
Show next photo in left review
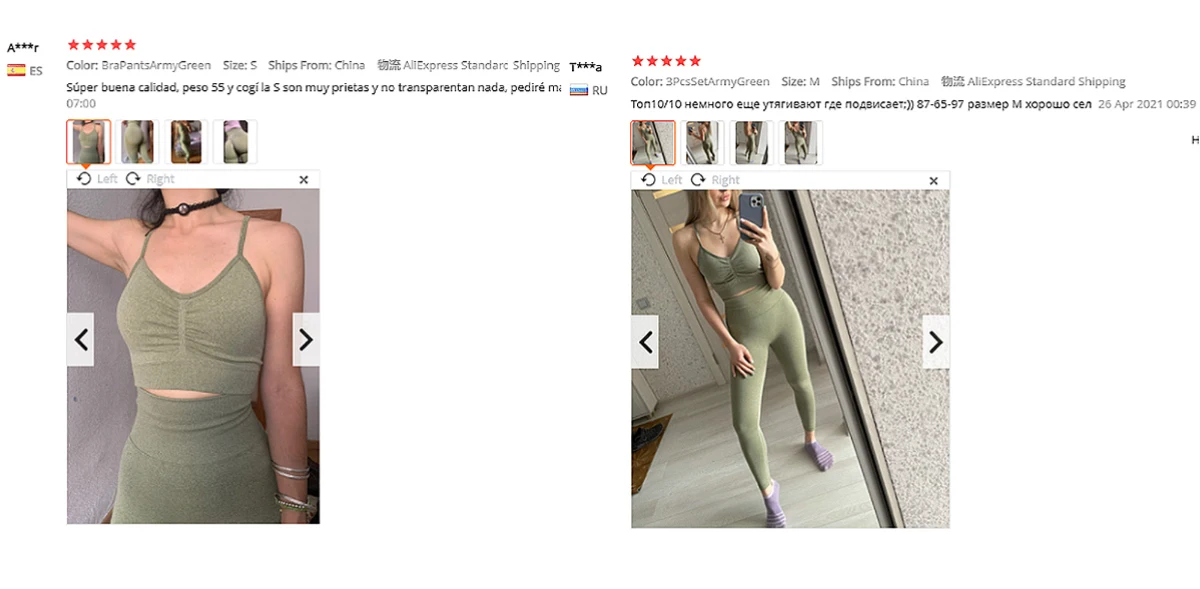[x=306, y=340]
